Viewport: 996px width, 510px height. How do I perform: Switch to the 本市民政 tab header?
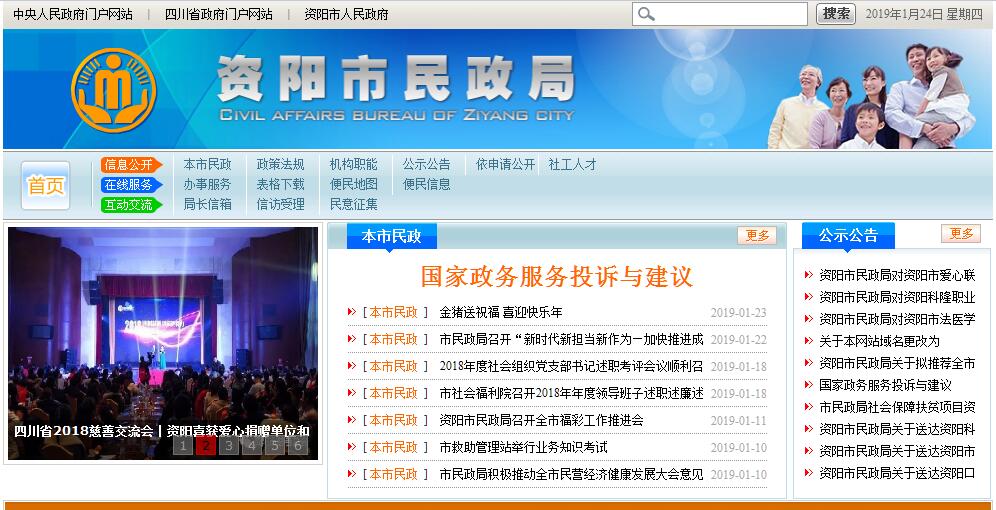(x=391, y=236)
